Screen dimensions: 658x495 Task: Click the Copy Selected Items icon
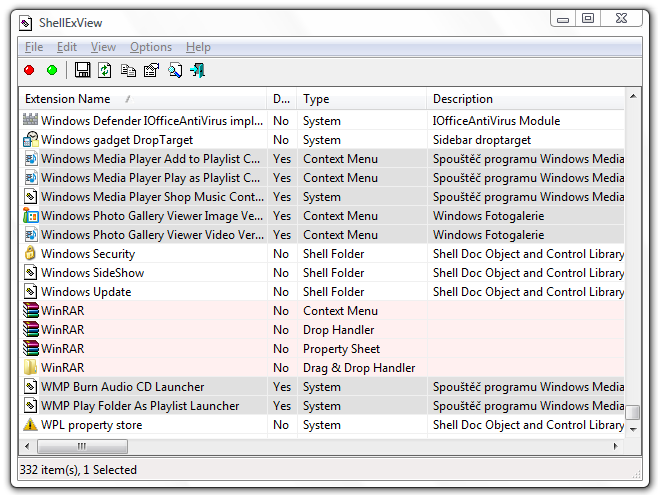coord(128,70)
